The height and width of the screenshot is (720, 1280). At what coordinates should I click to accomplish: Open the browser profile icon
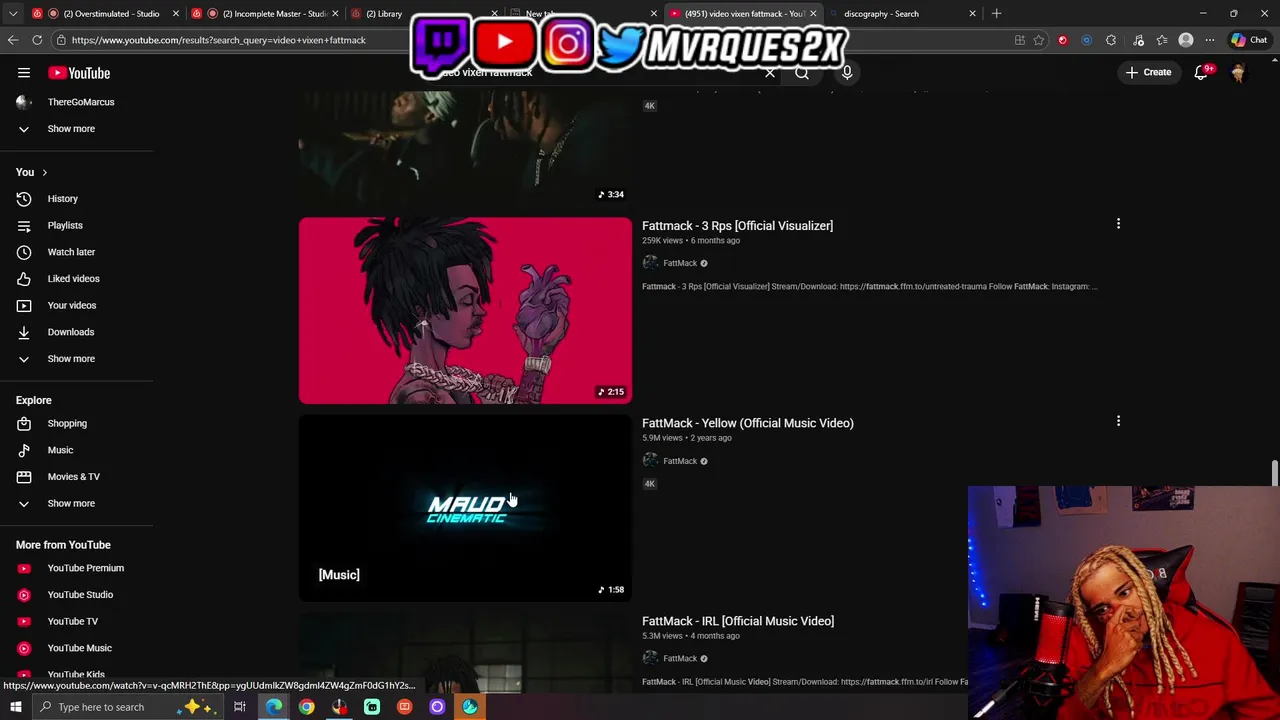coord(1186,40)
